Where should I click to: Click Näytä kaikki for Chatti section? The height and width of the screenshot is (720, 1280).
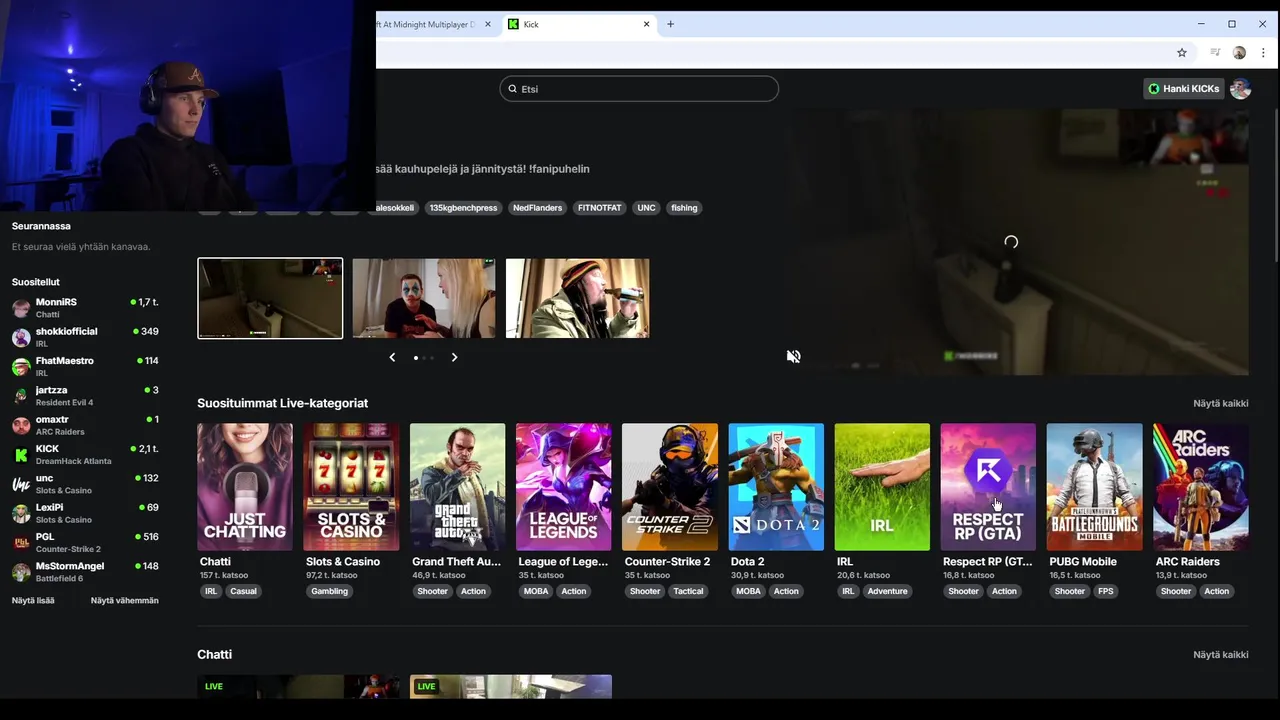click(1220, 654)
